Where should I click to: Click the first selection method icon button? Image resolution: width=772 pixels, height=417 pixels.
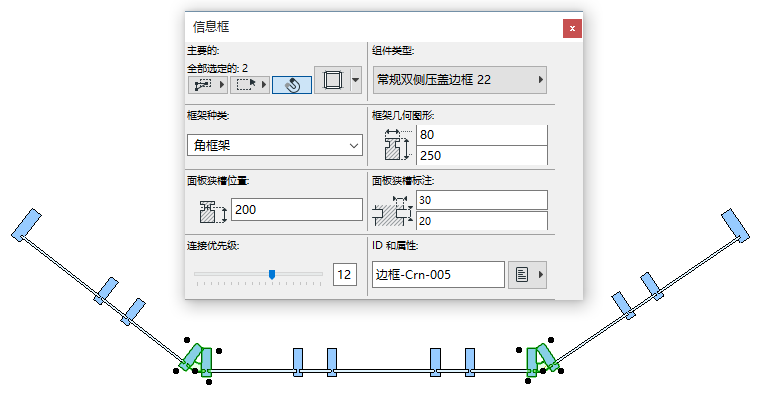click(201, 85)
